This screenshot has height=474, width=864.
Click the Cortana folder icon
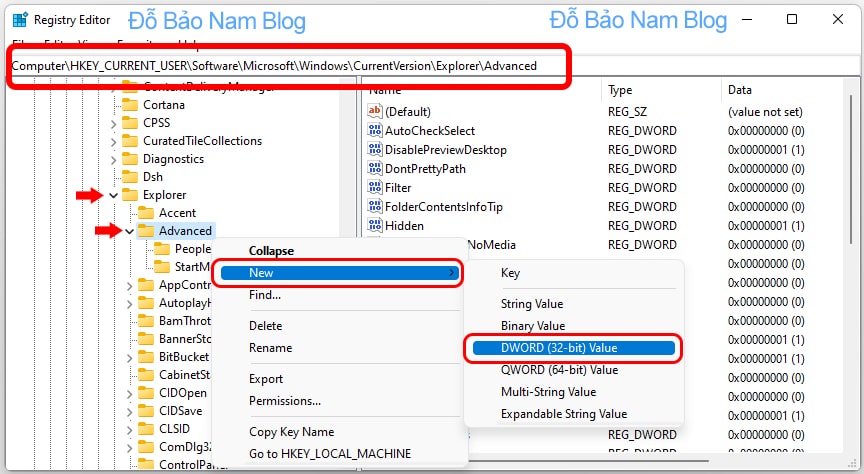pyautogui.click(x=130, y=105)
